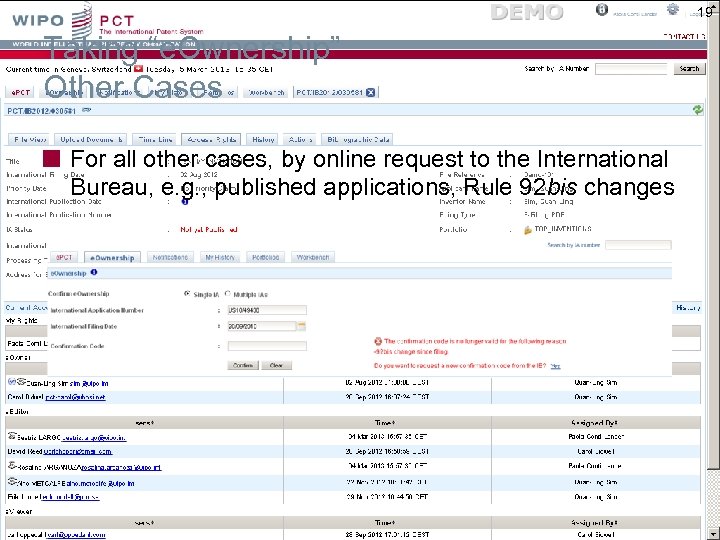The height and width of the screenshot is (540, 720).
Task: Click the Clear button beside Confirm
Action: tap(276, 366)
